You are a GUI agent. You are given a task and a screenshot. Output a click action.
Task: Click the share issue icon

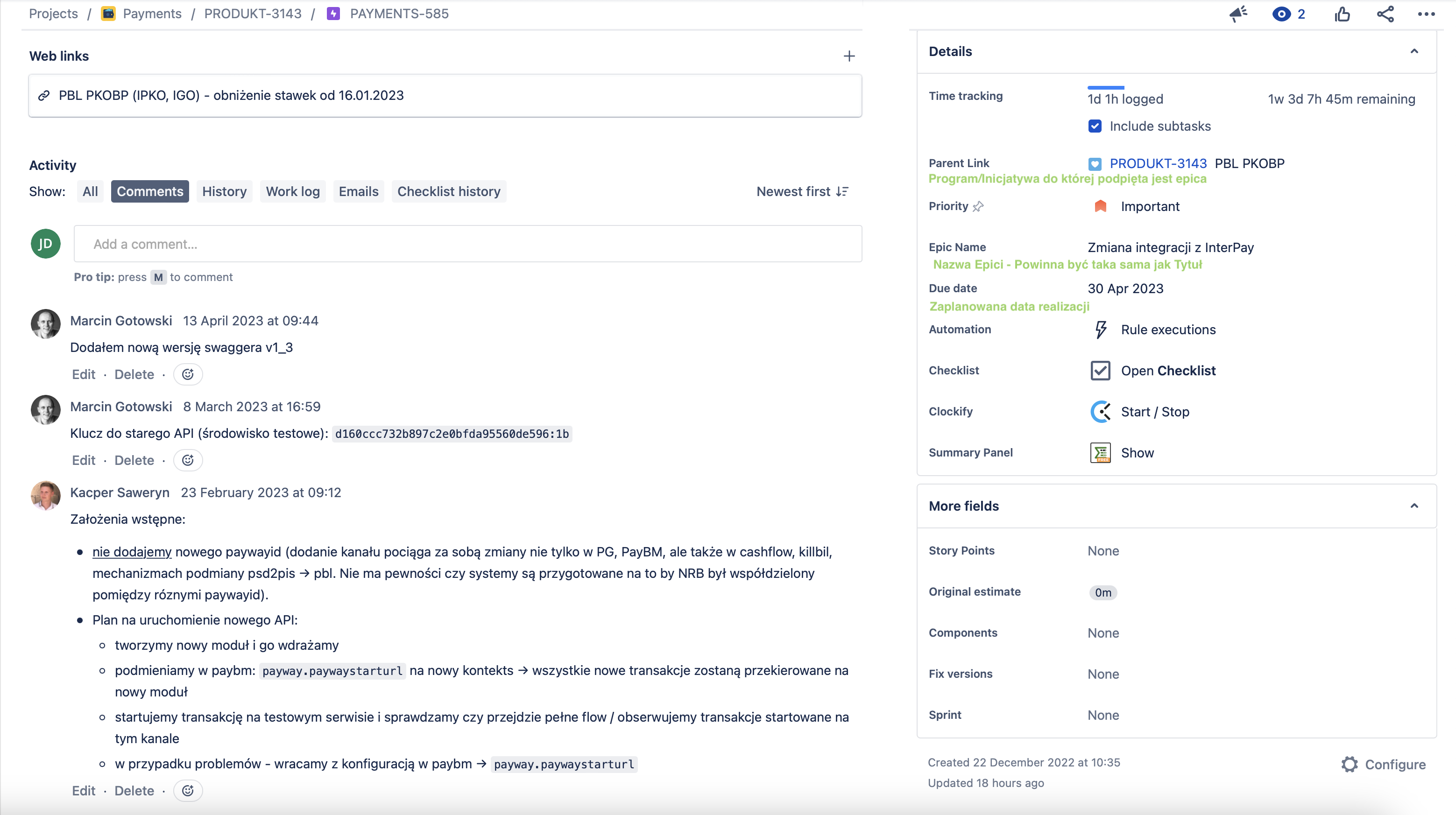(1385, 14)
